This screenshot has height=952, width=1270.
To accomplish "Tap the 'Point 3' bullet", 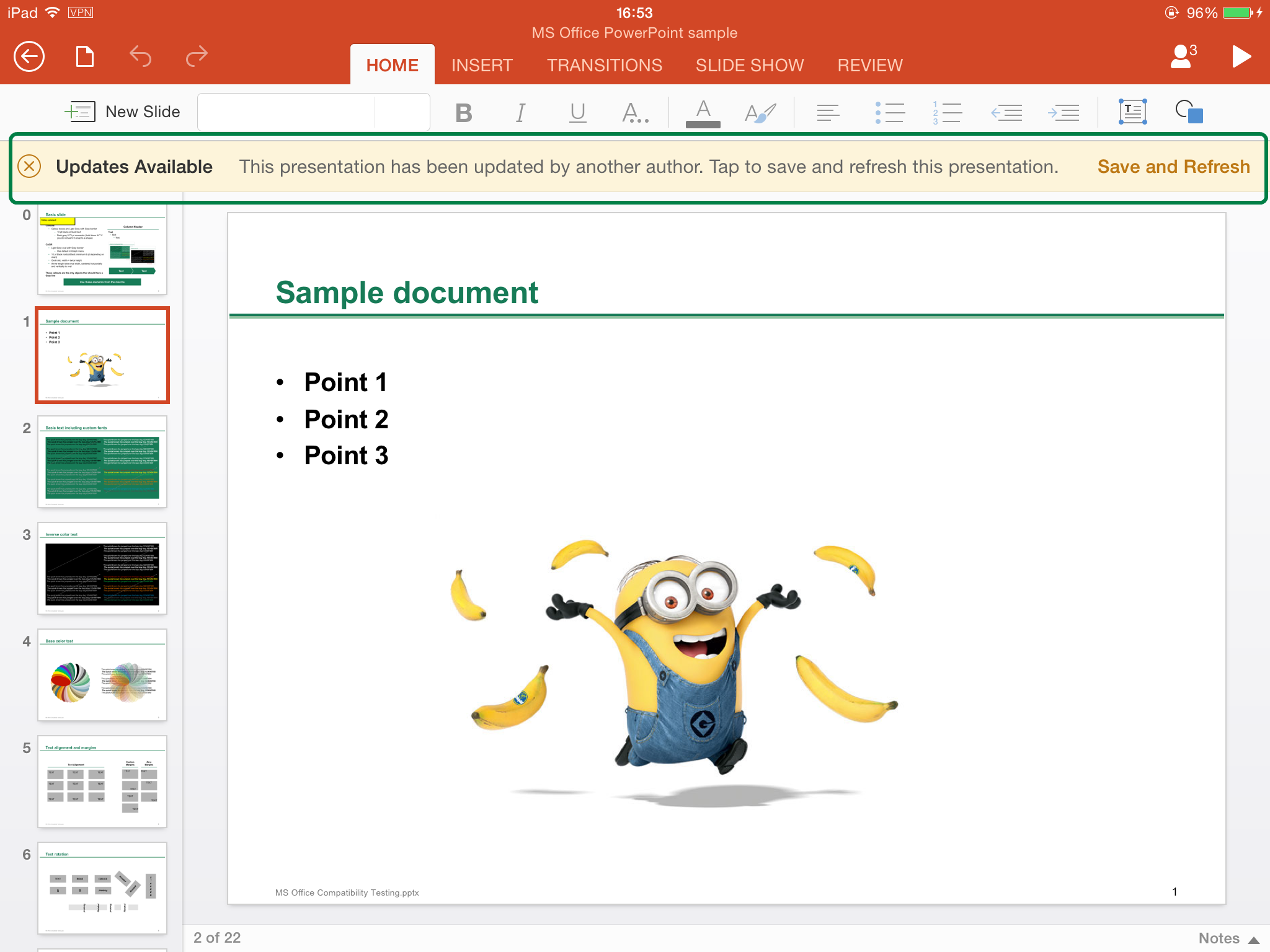I will [x=346, y=456].
